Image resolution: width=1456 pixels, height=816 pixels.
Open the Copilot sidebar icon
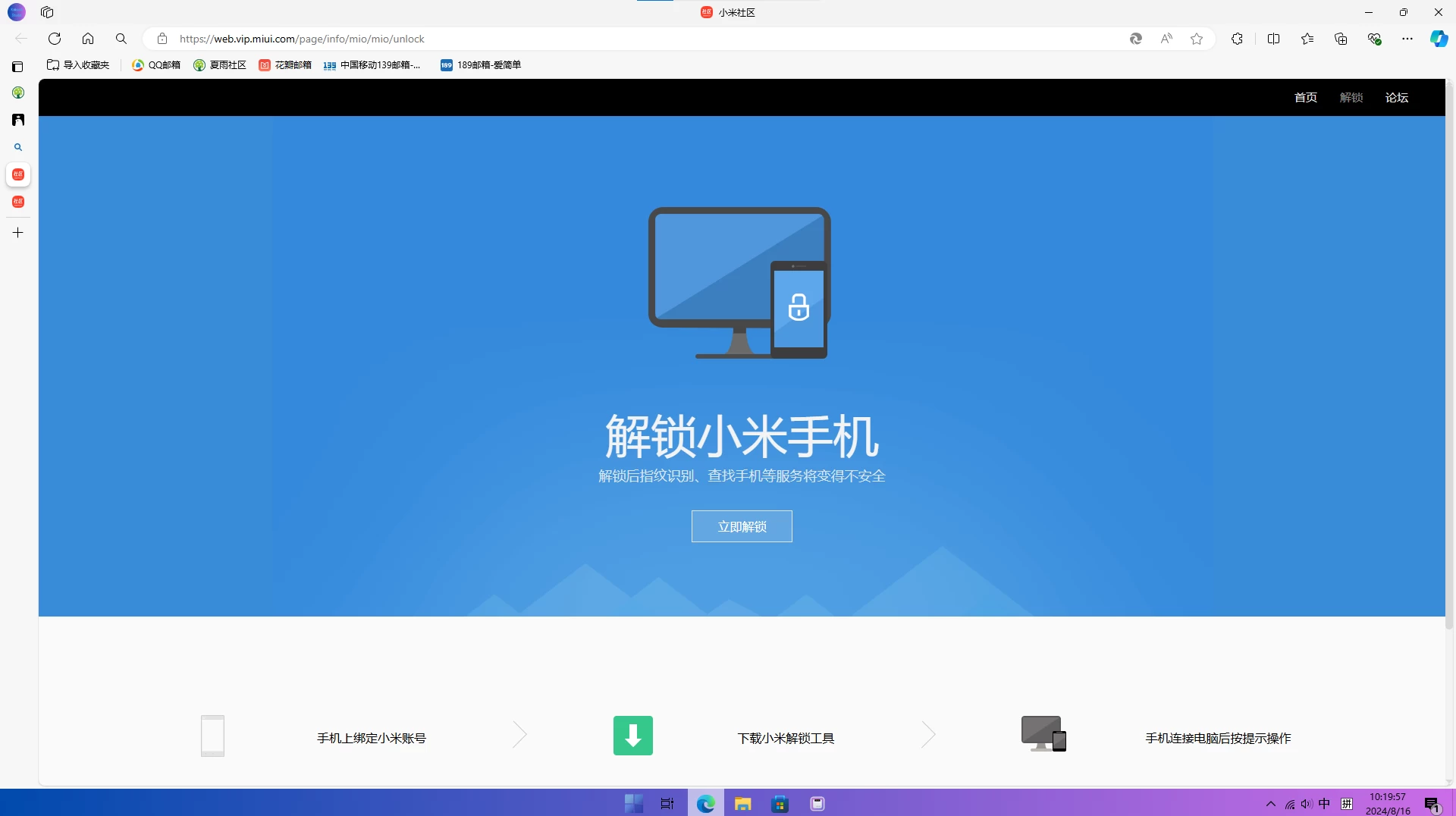(x=1439, y=39)
